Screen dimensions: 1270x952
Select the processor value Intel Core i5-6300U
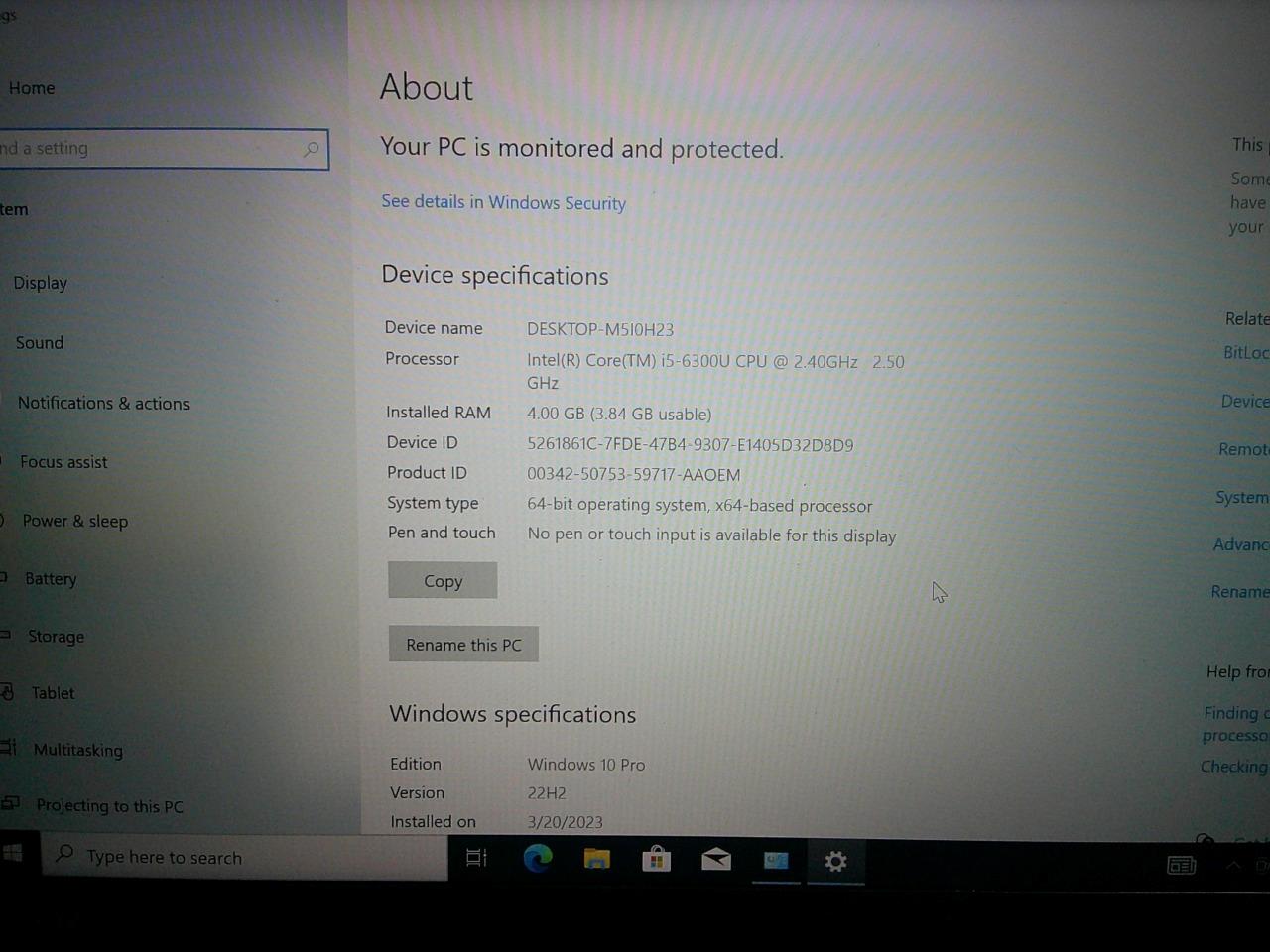pos(715,372)
